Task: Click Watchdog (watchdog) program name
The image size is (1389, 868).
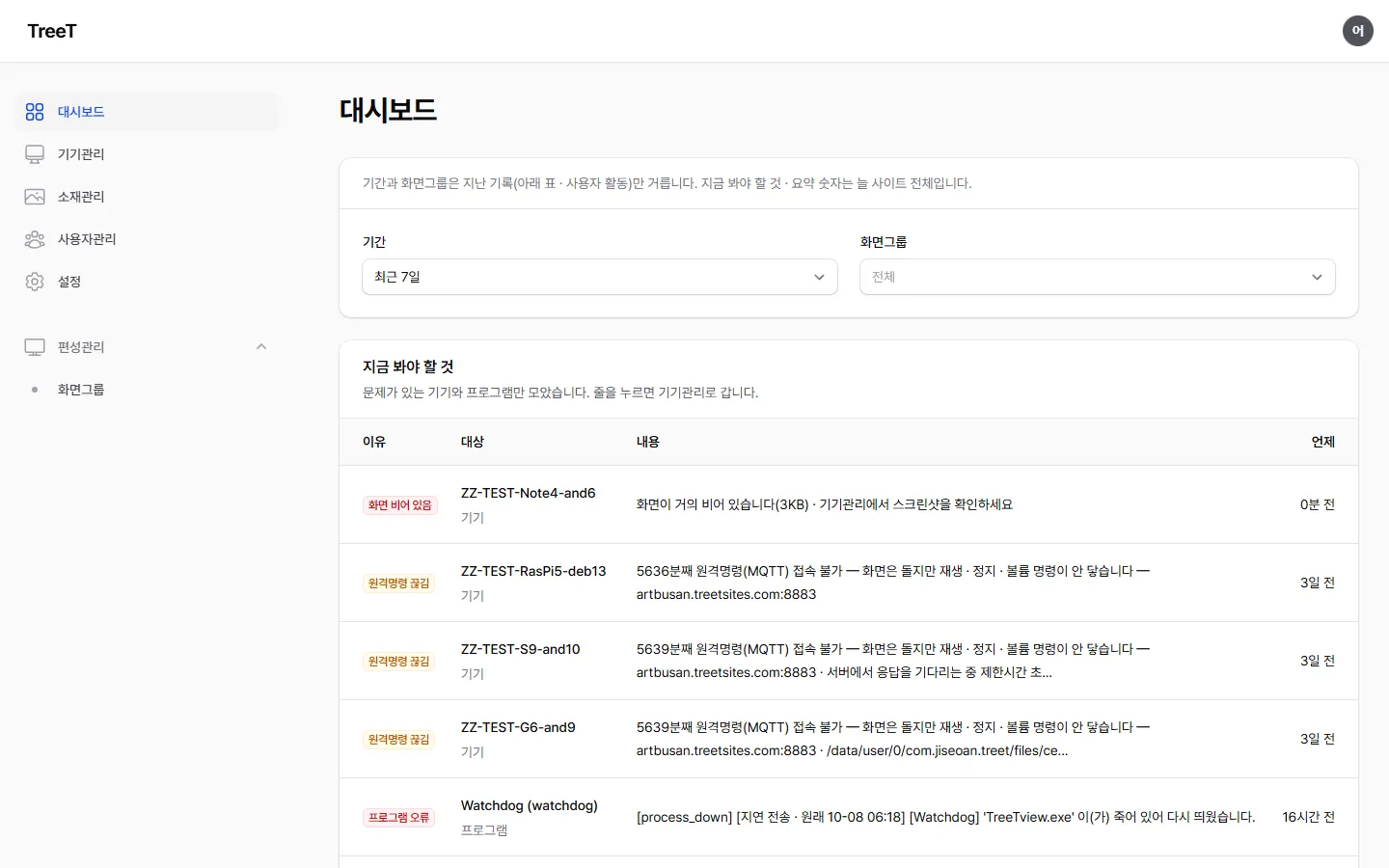Action: 530,805
